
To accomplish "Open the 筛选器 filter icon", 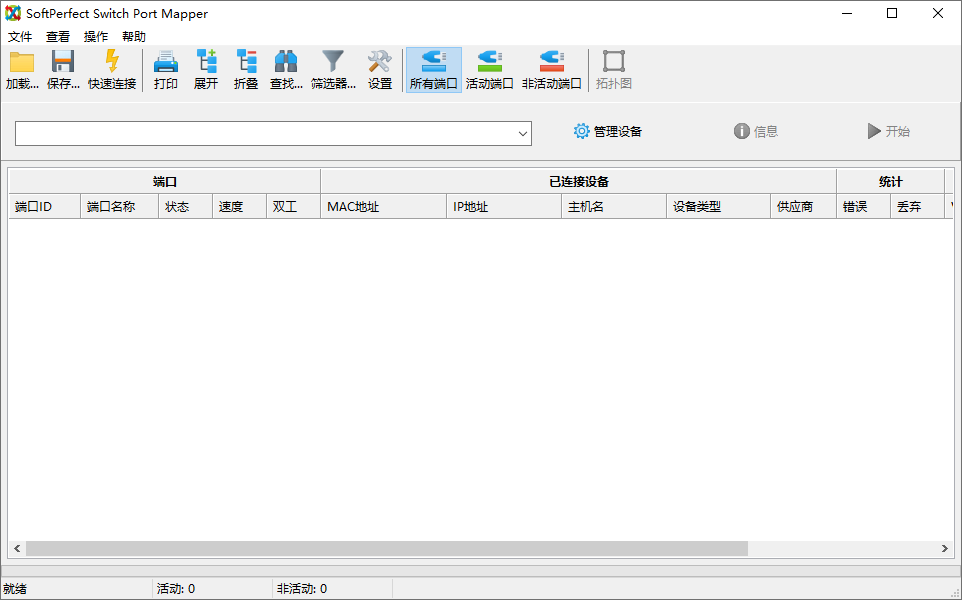I will click(333, 68).
